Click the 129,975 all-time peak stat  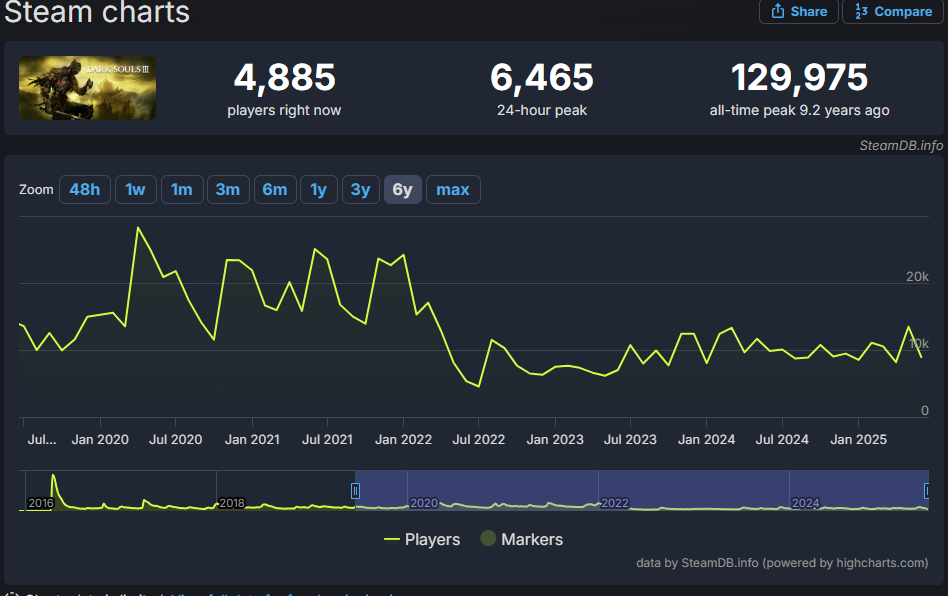[x=799, y=88]
